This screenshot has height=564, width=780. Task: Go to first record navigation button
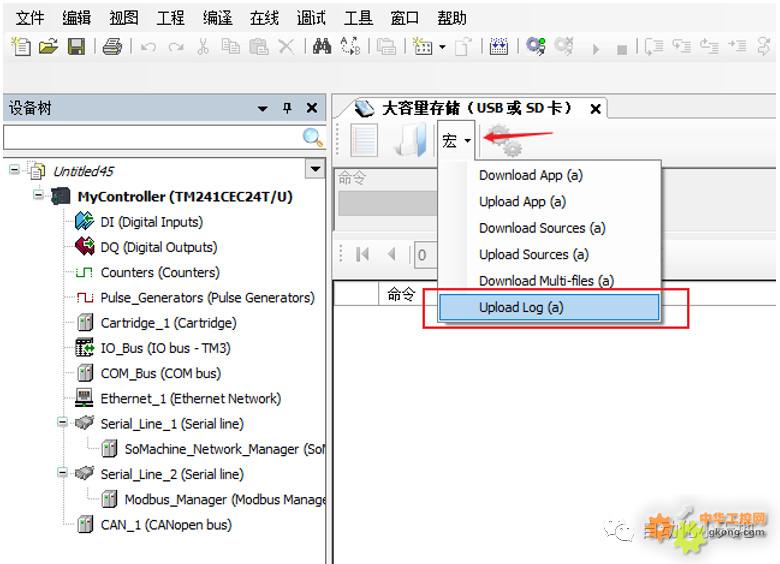pyautogui.click(x=363, y=254)
